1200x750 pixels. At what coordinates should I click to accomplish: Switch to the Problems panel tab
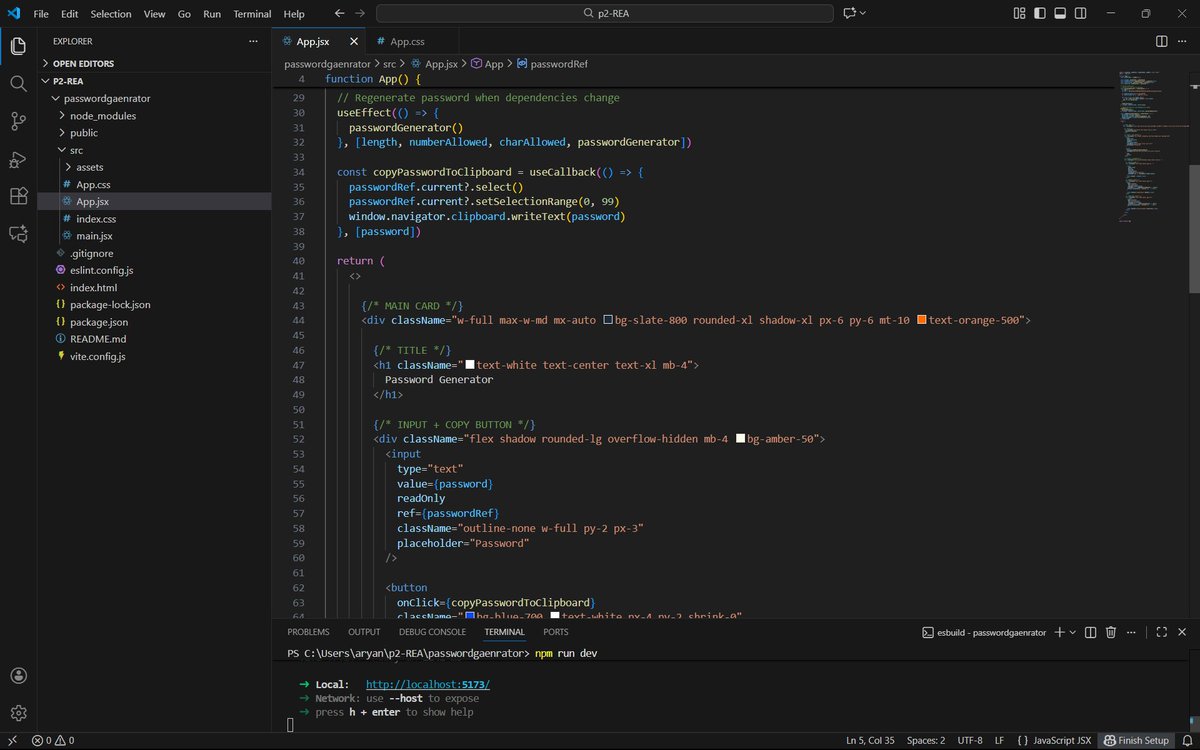click(x=308, y=632)
